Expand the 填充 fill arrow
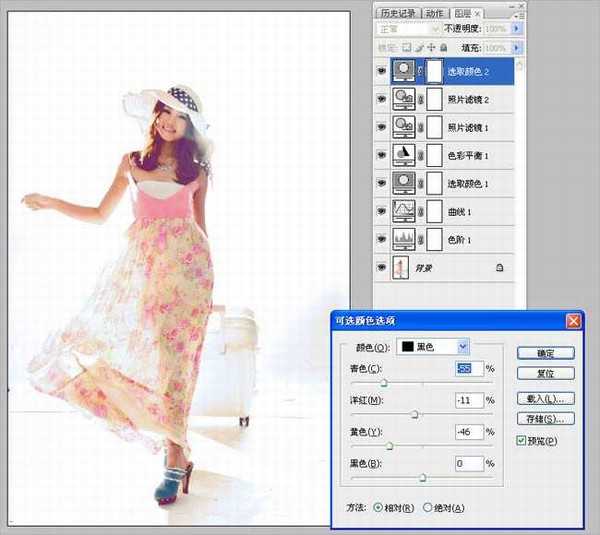Viewport: 600px width, 535px height. [x=516, y=47]
